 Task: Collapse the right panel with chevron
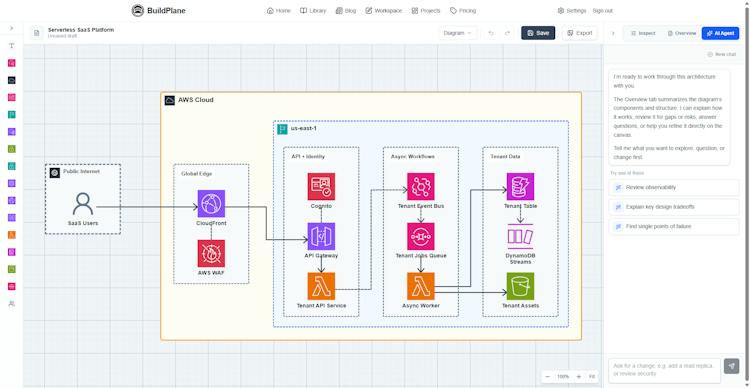(613, 33)
